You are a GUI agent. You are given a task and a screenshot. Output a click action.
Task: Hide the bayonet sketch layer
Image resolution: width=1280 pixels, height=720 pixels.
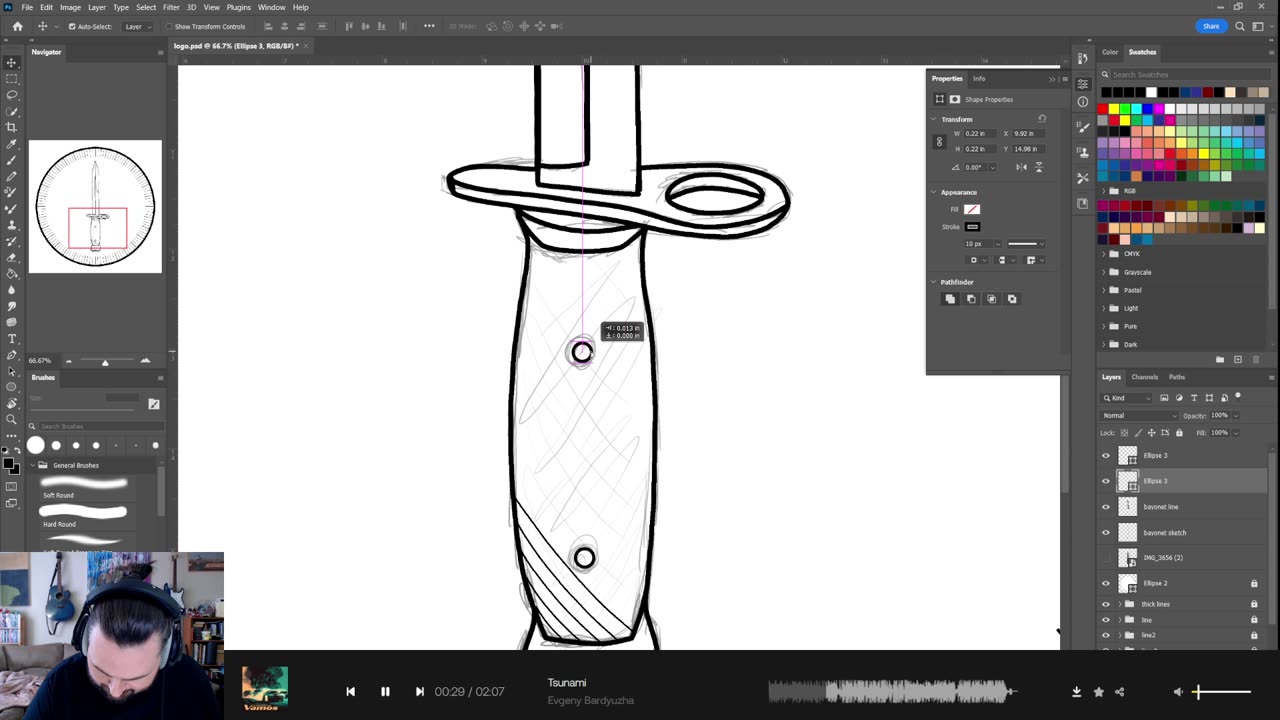coord(1106,532)
